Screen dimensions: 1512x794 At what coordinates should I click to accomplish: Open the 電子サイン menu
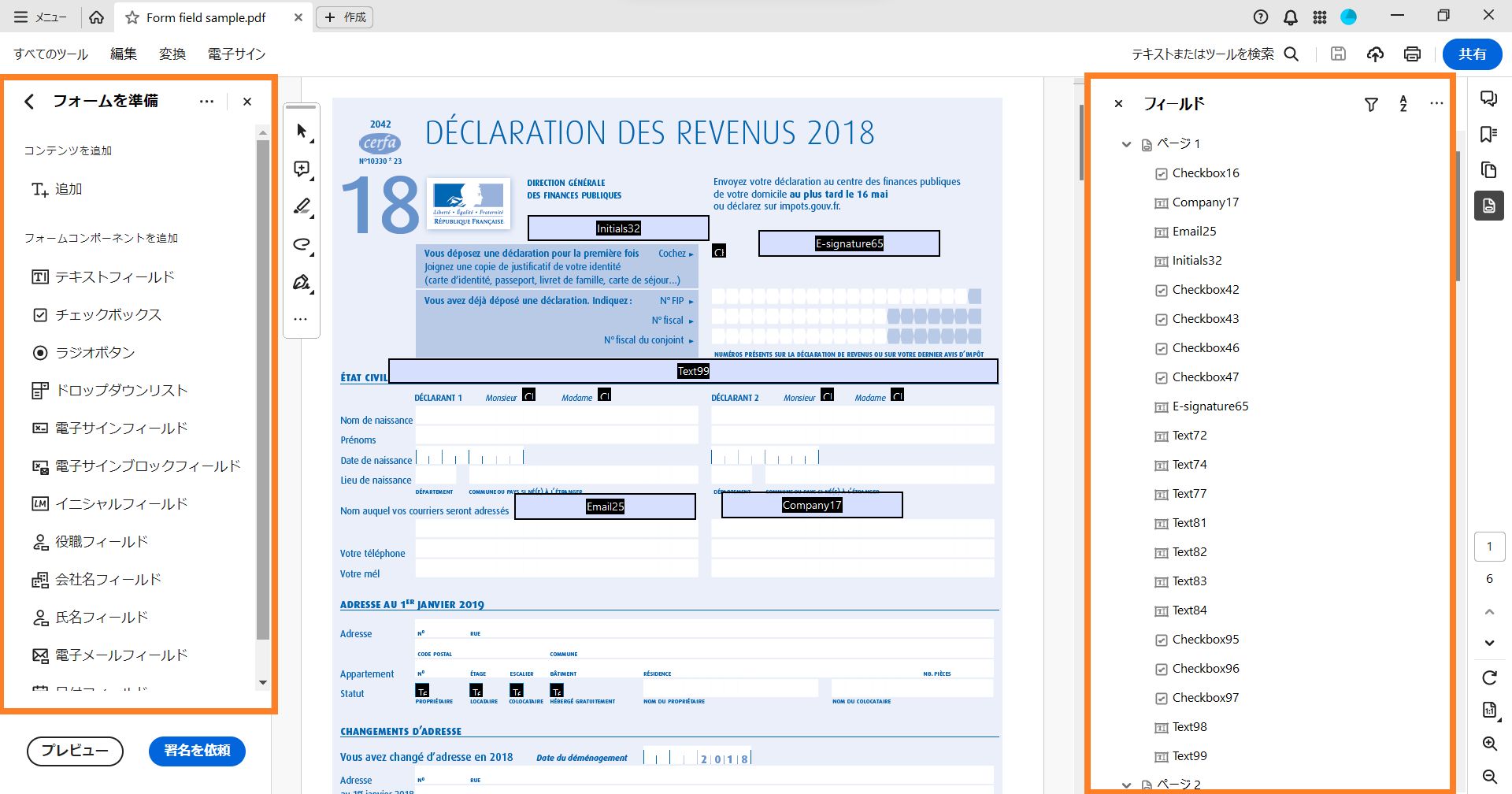pyautogui.click(x=236, y=54)
